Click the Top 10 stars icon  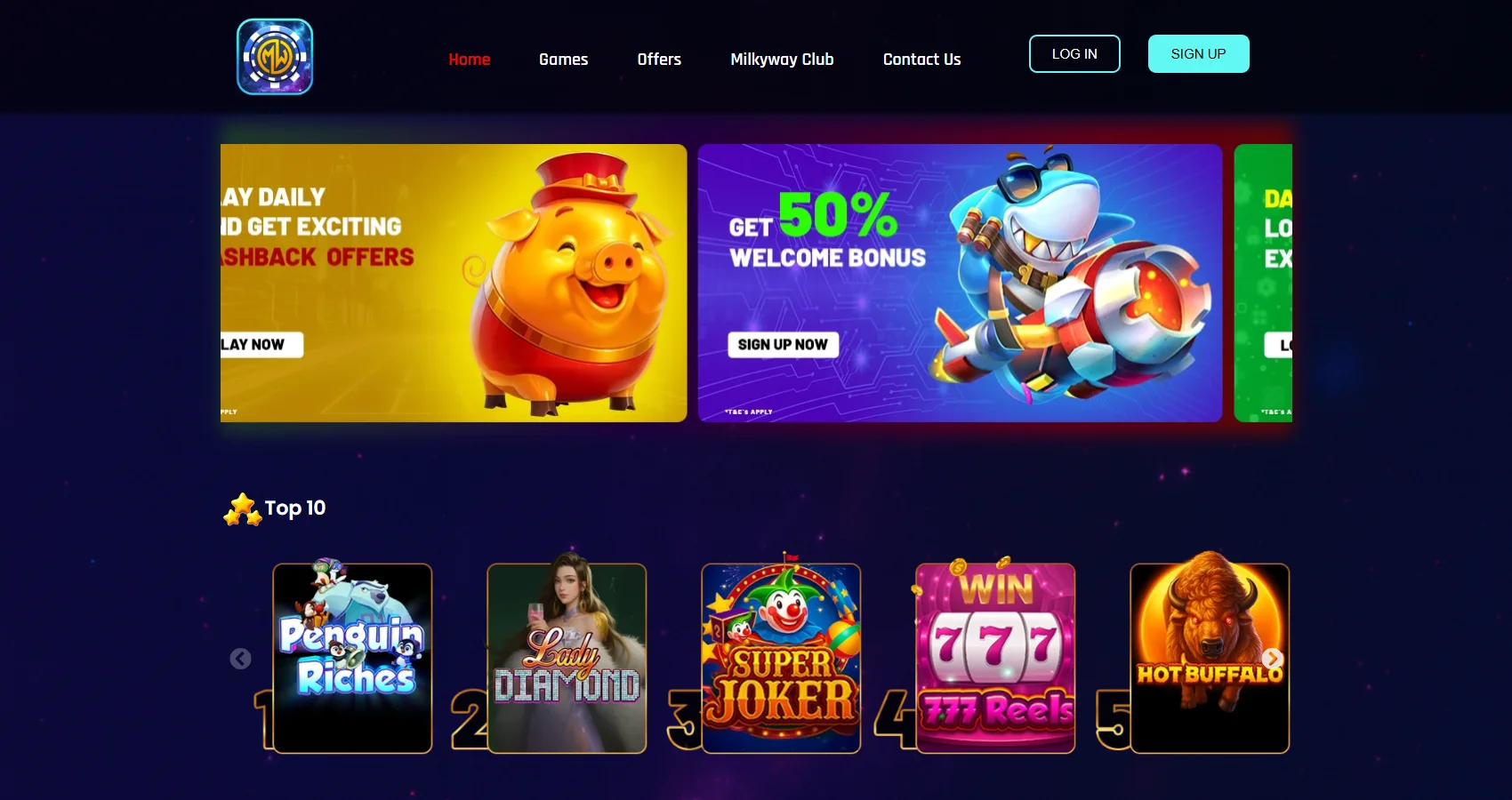coord(242,509)
